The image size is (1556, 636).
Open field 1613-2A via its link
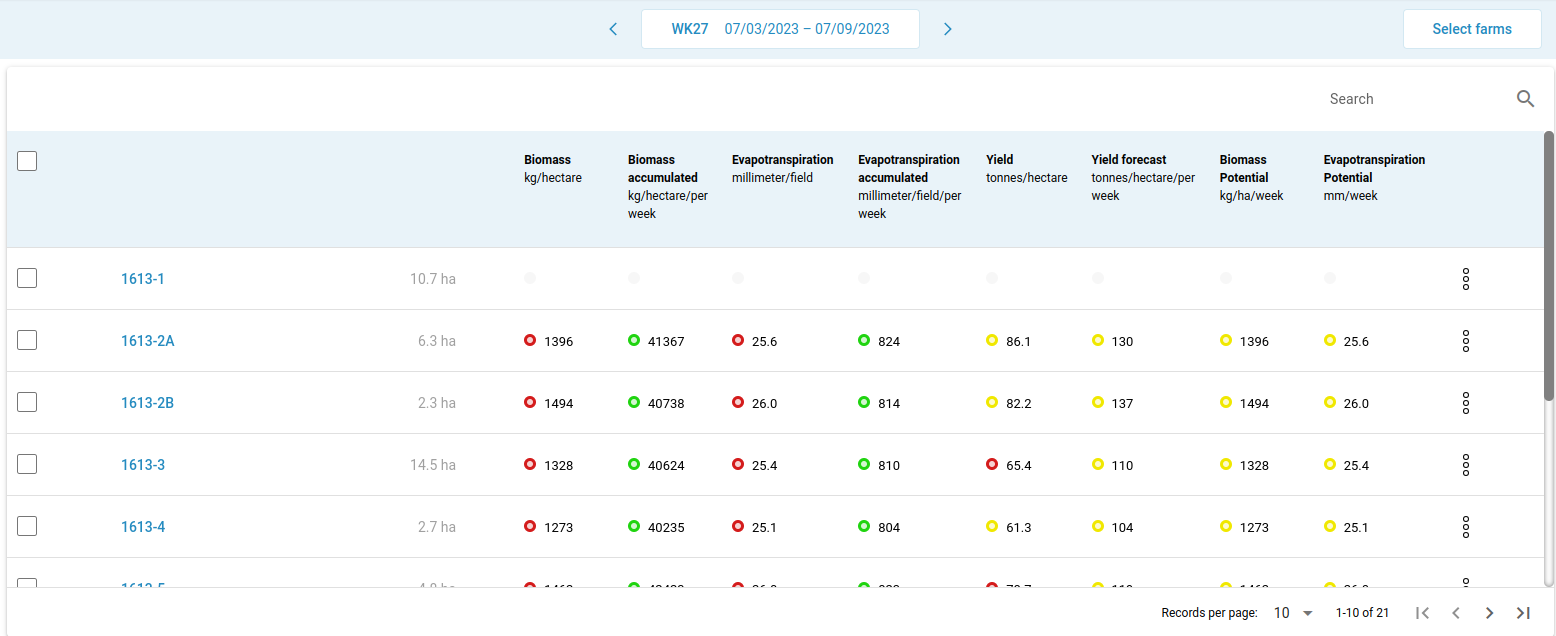pos(149,340)
